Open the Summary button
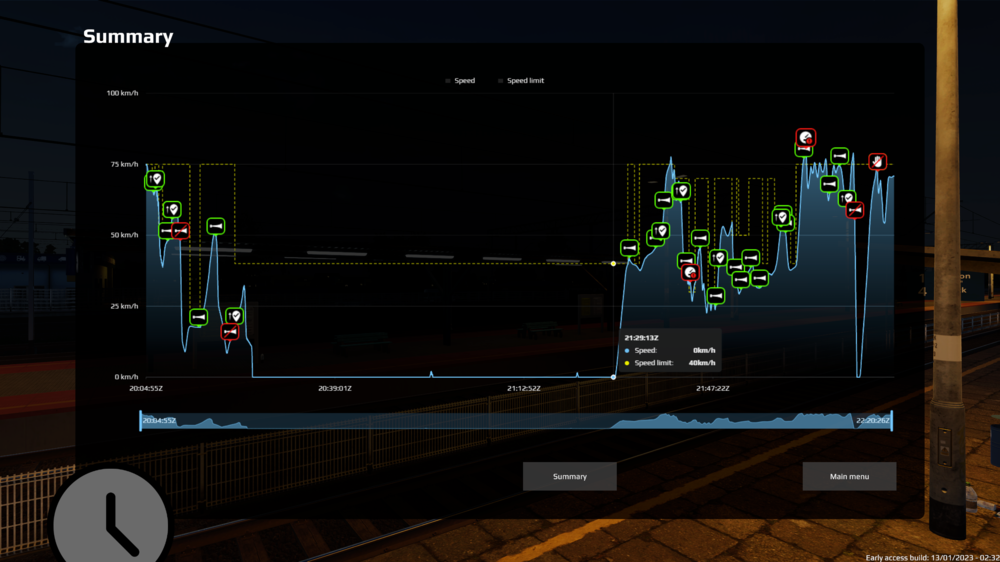The image size is (1000, 562). [570, 477]
